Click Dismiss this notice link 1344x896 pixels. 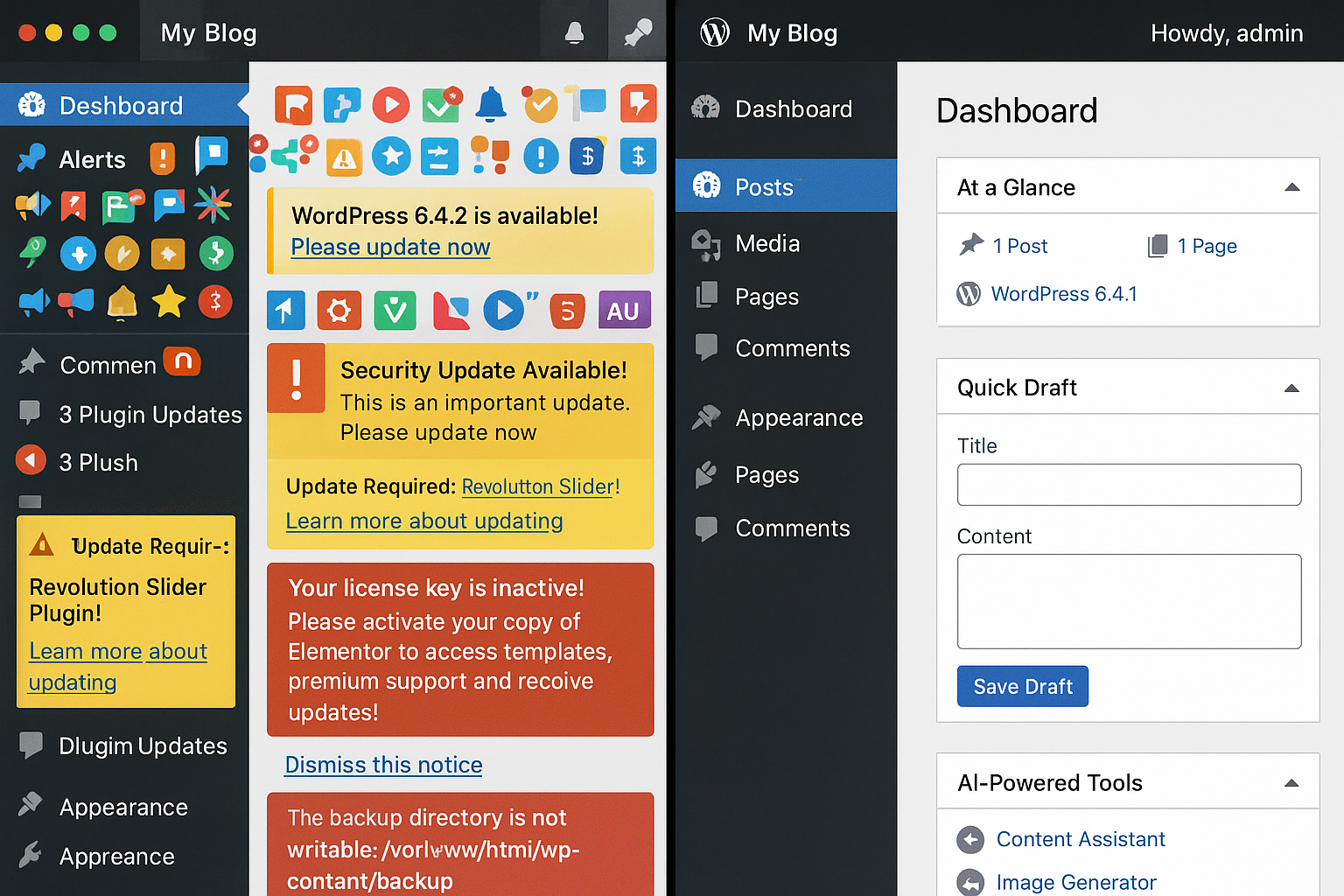[383, 765]
